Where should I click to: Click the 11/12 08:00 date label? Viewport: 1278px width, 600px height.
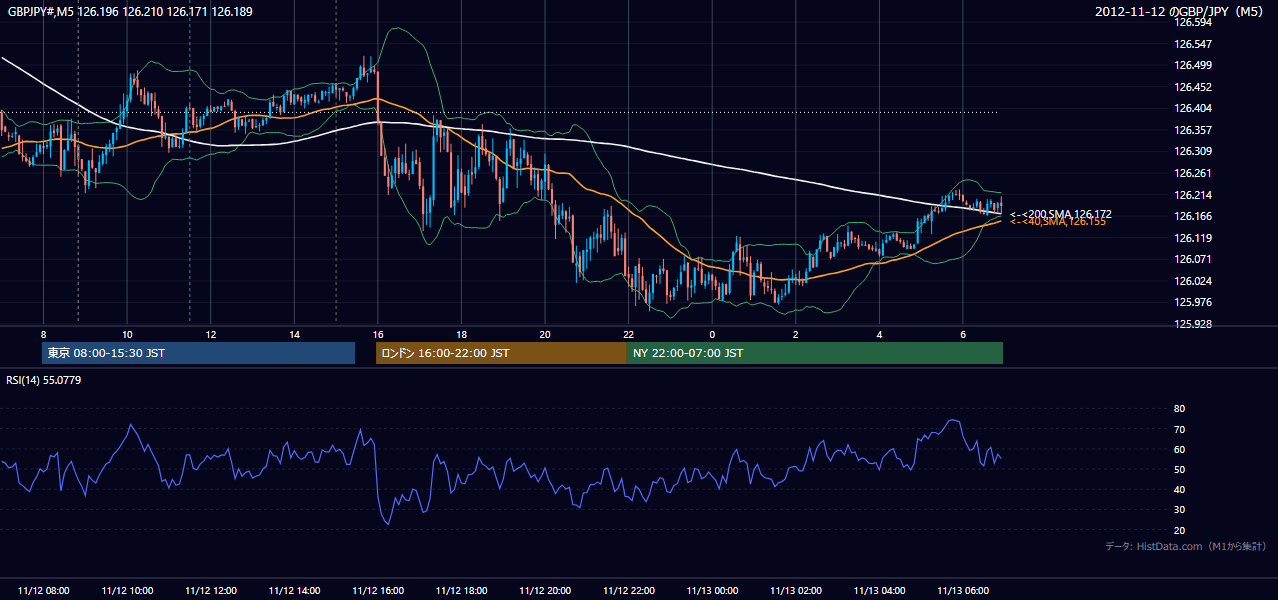pos(44,591)
